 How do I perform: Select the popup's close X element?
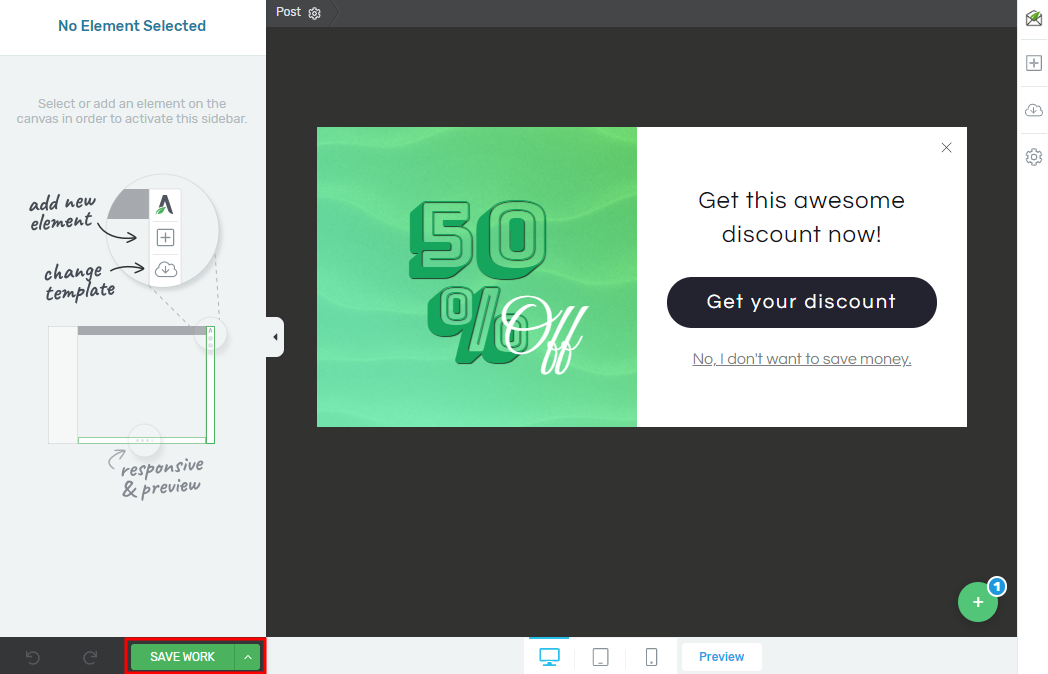click(x=946, y=147)
